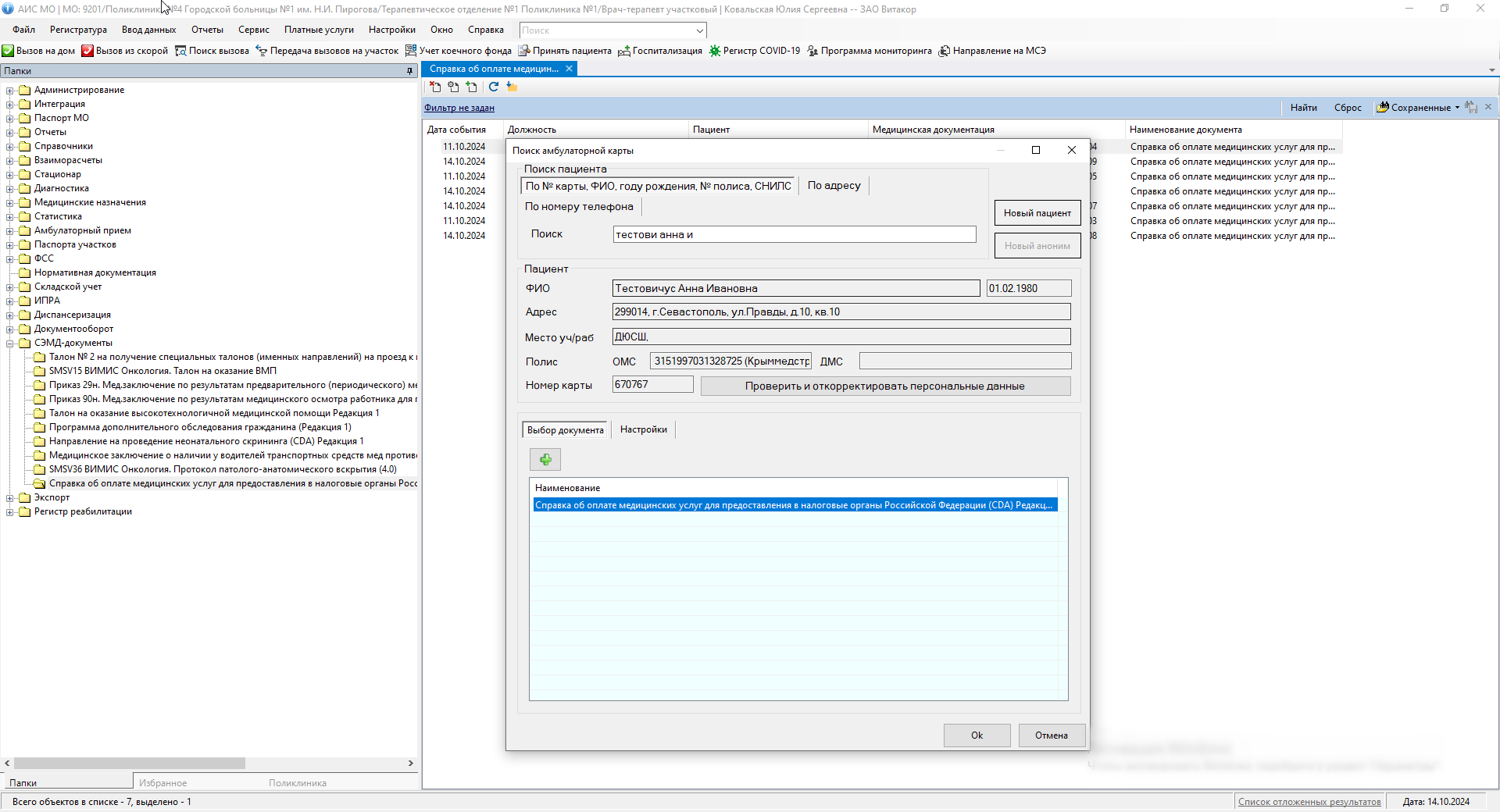Screen dimensions: 1500x812
Task: Expand the 'Экспорт' folder node
Action: click(x=10, y=497)
